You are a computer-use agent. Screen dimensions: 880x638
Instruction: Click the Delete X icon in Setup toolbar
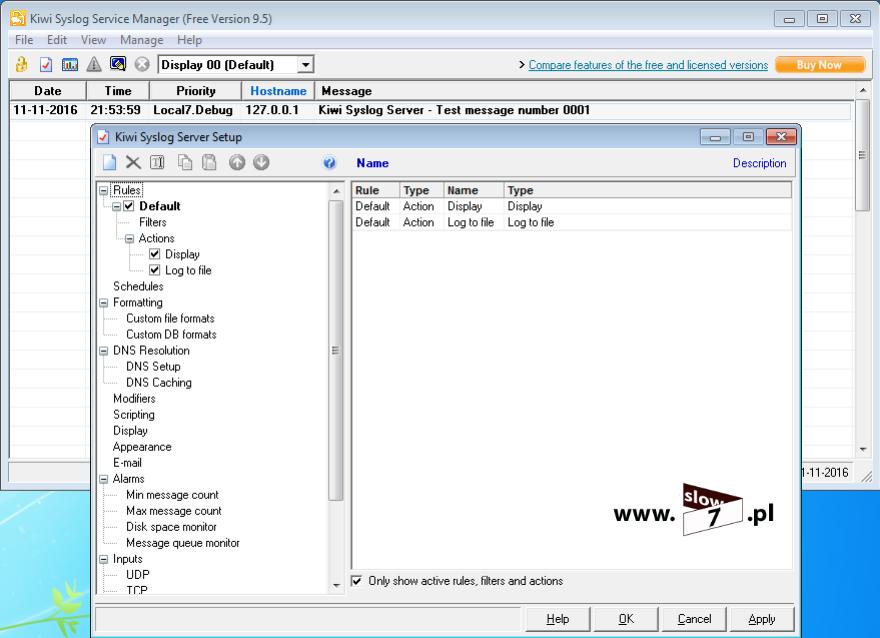[x=133, y=163]
